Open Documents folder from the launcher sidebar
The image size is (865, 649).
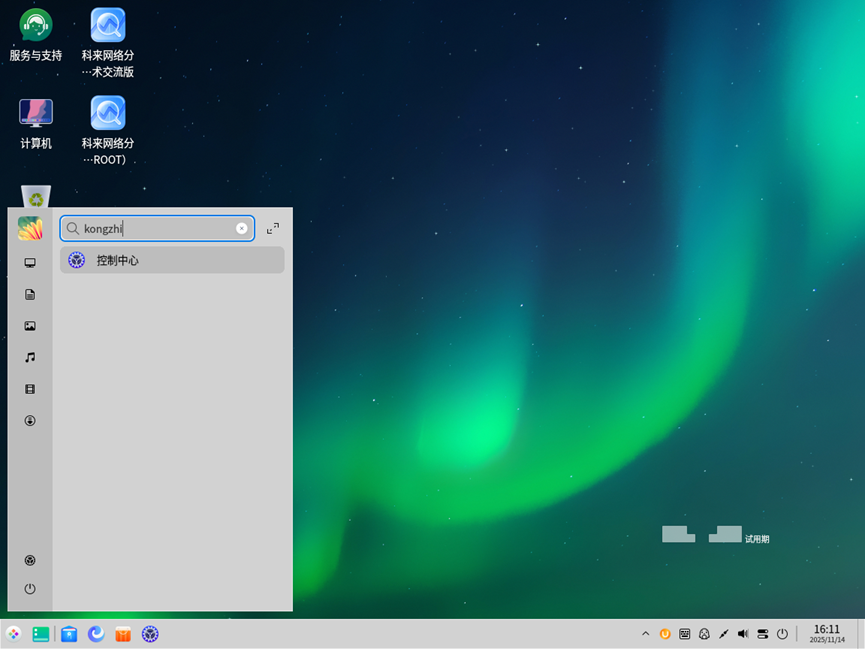coord(30,295)
